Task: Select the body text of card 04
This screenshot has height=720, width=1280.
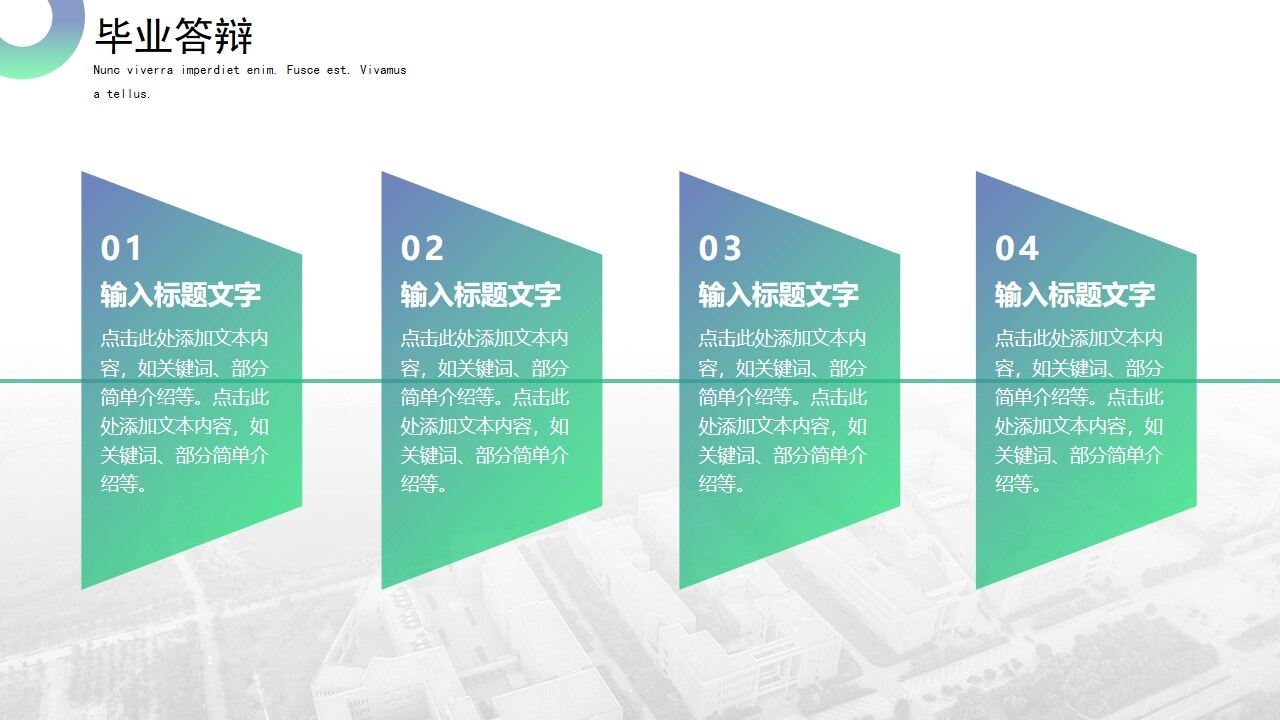Action: [x=1079, y=410]
